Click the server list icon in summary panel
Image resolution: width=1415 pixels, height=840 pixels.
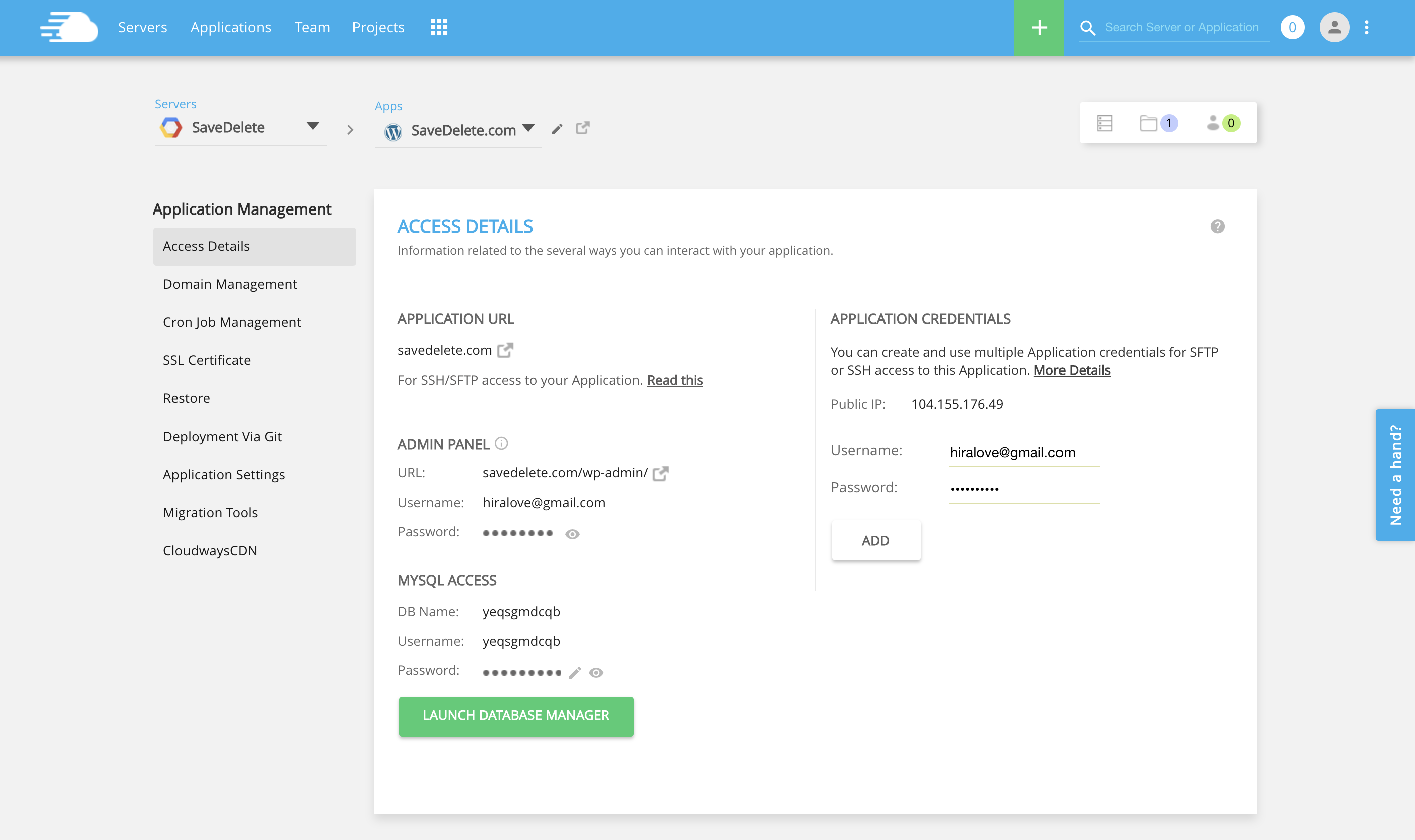point(1104,123)
